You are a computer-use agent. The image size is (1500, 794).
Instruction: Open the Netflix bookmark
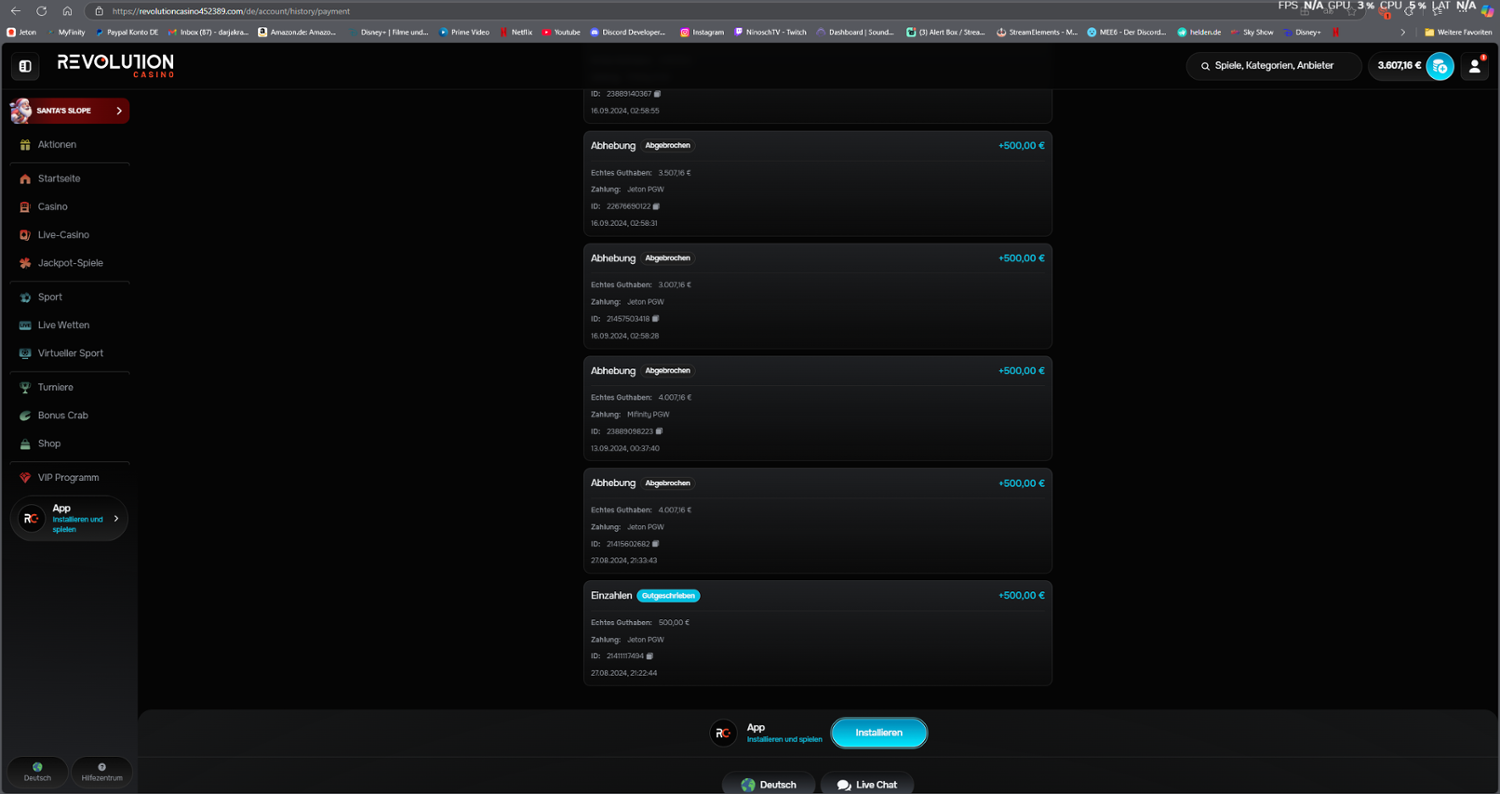(520, 32)
